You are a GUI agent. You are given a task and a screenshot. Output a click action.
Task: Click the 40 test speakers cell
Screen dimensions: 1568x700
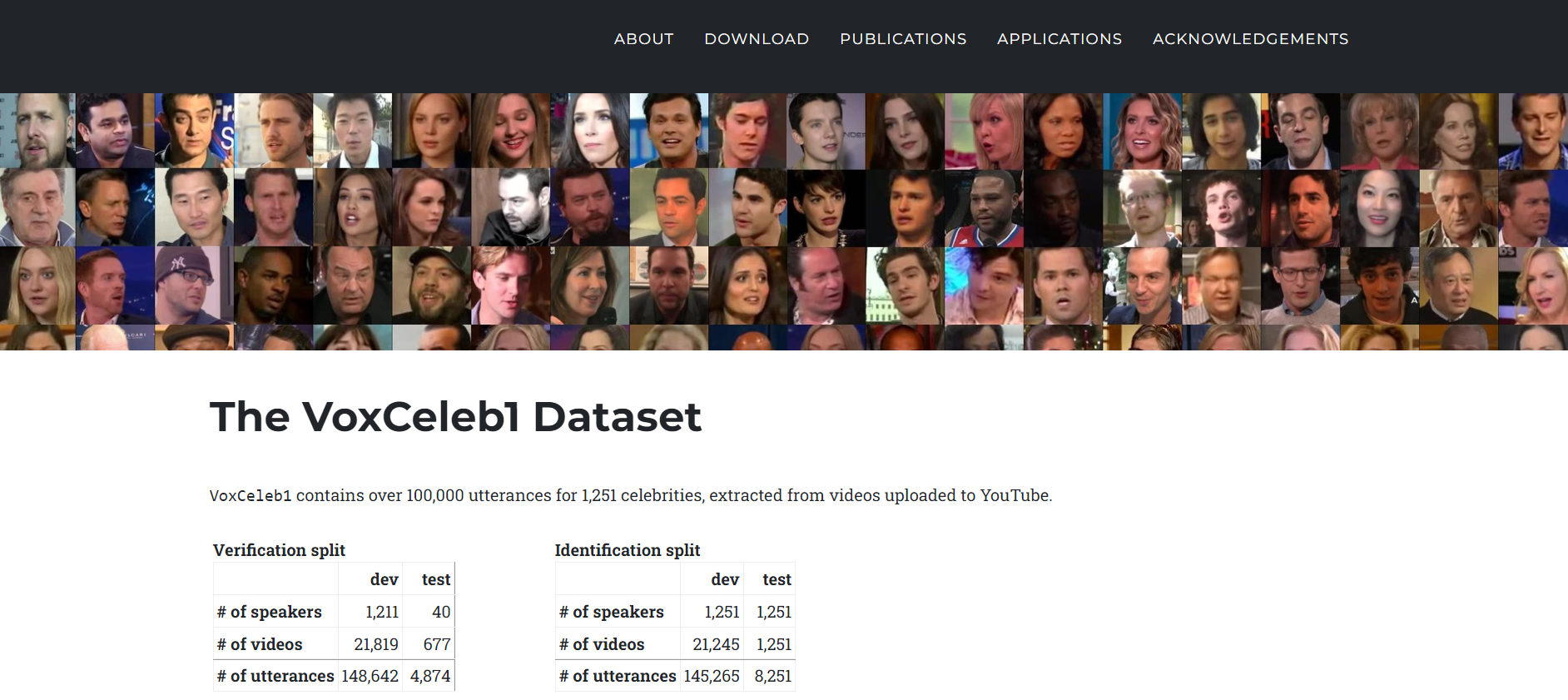click(429, 612)
